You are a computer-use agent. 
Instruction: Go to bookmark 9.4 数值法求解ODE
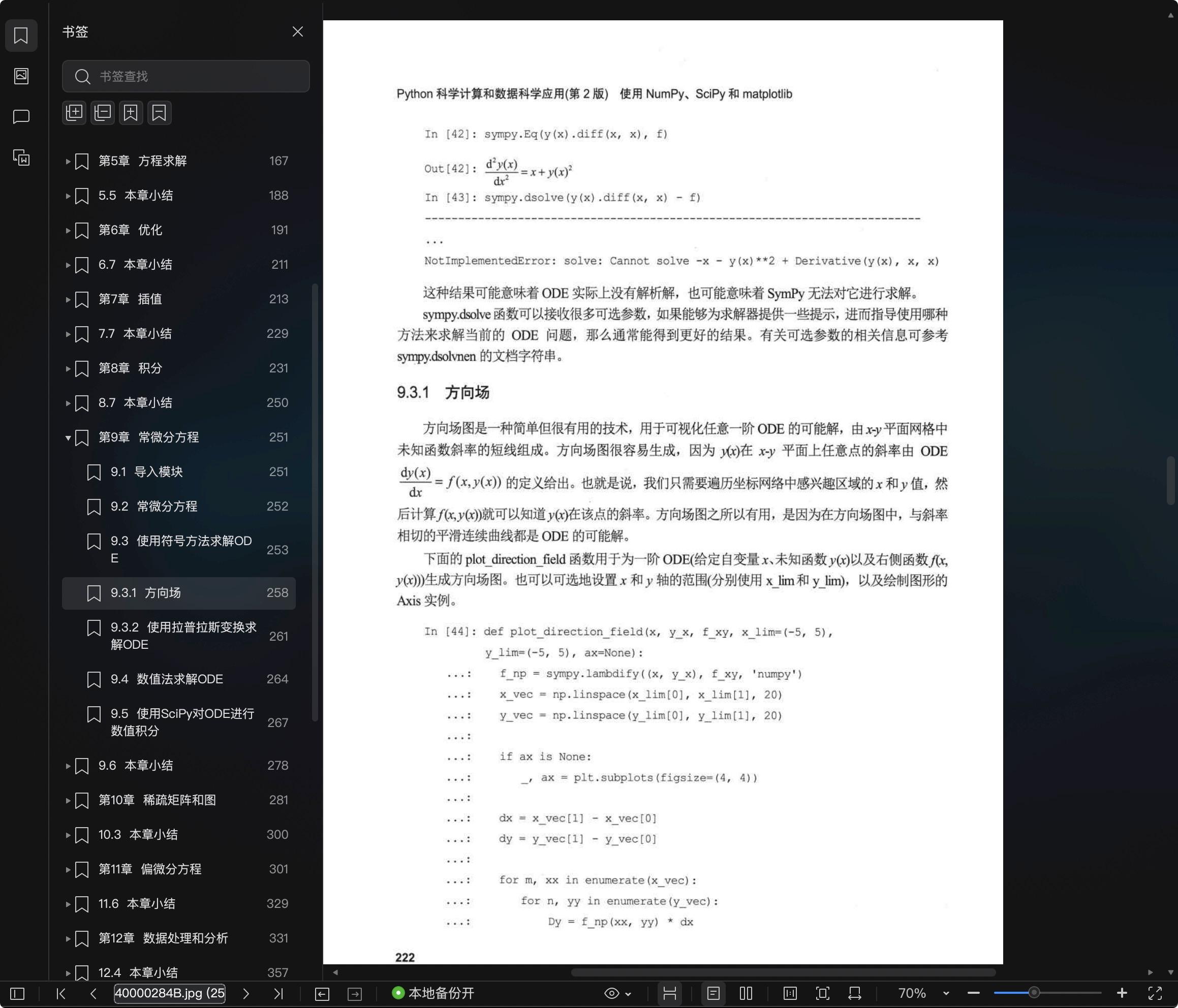178,679
